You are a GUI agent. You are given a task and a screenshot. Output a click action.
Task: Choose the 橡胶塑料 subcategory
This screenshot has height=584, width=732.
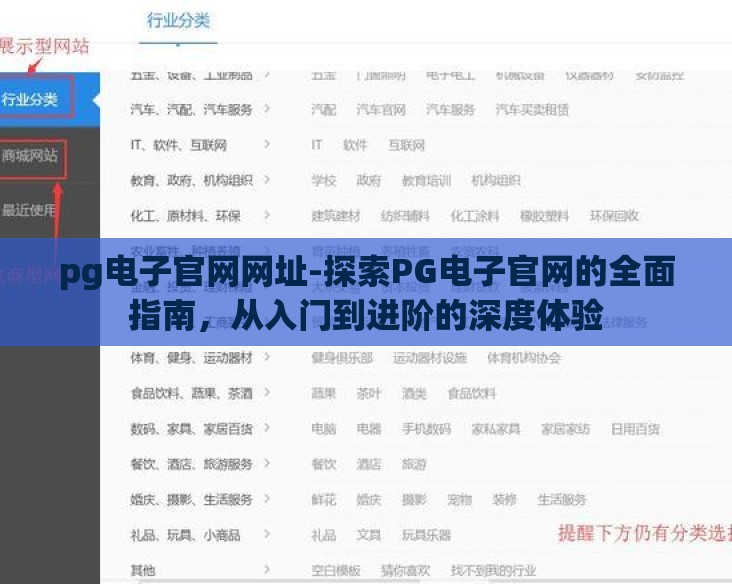point(544,216)
